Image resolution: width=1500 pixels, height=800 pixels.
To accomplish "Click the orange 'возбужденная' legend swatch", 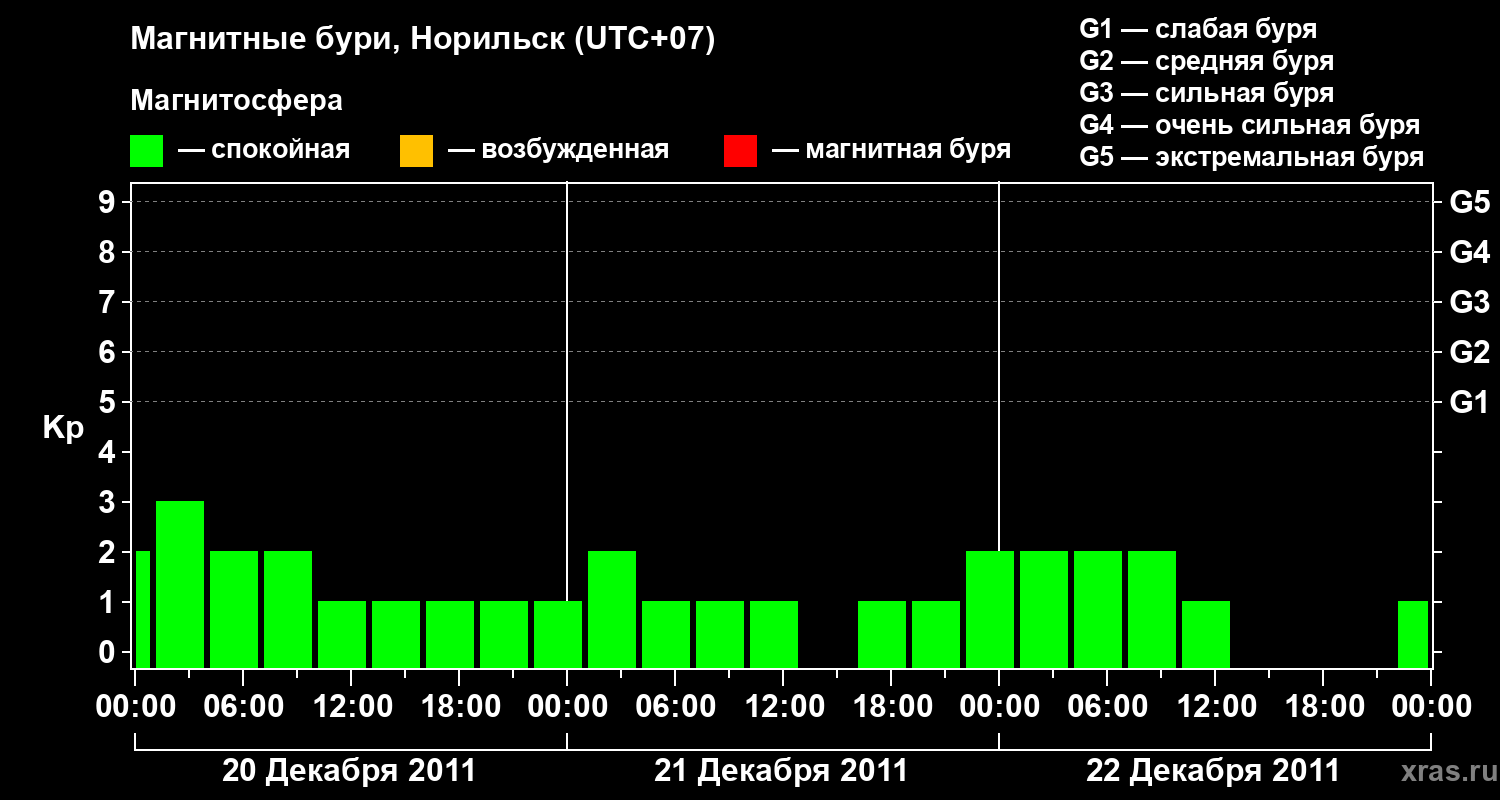I will tap(416, 151).
